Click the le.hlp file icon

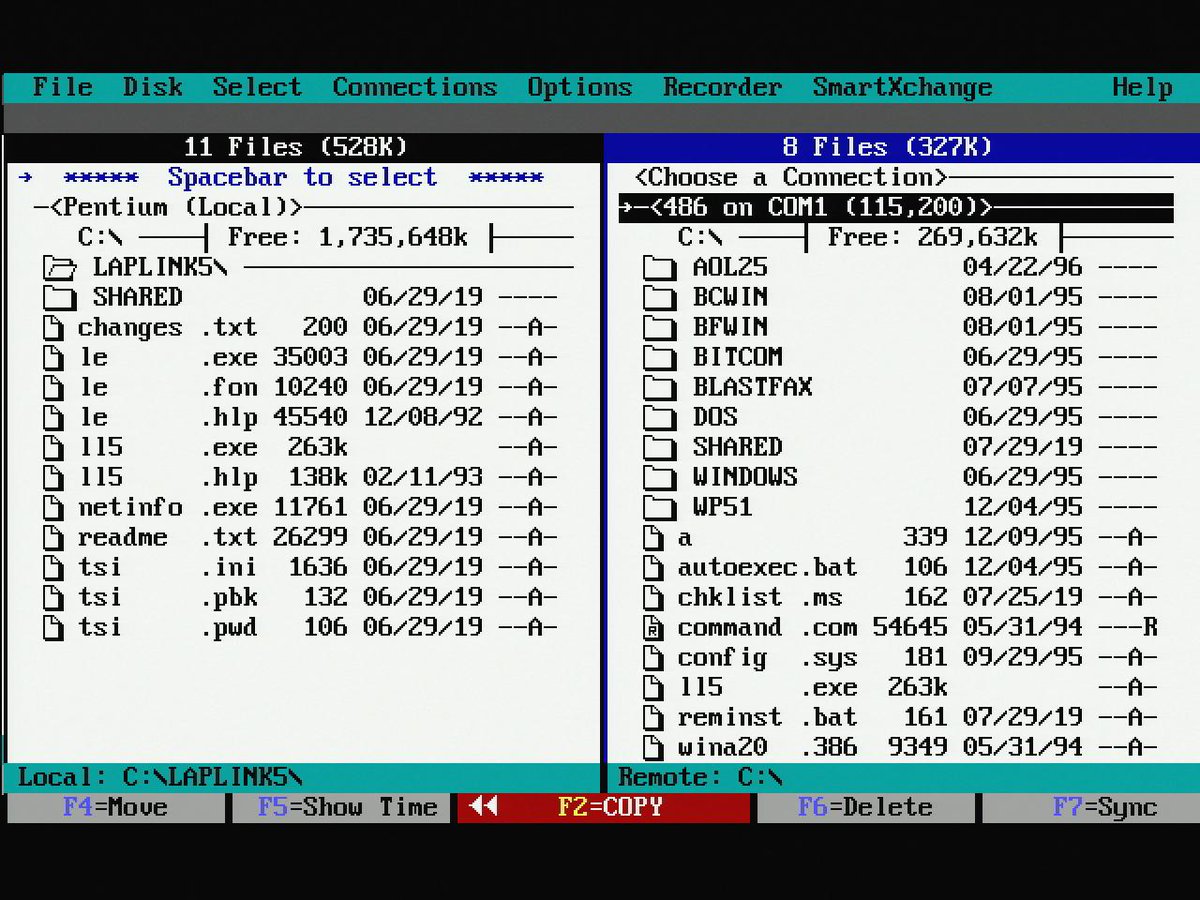[54, 417]
